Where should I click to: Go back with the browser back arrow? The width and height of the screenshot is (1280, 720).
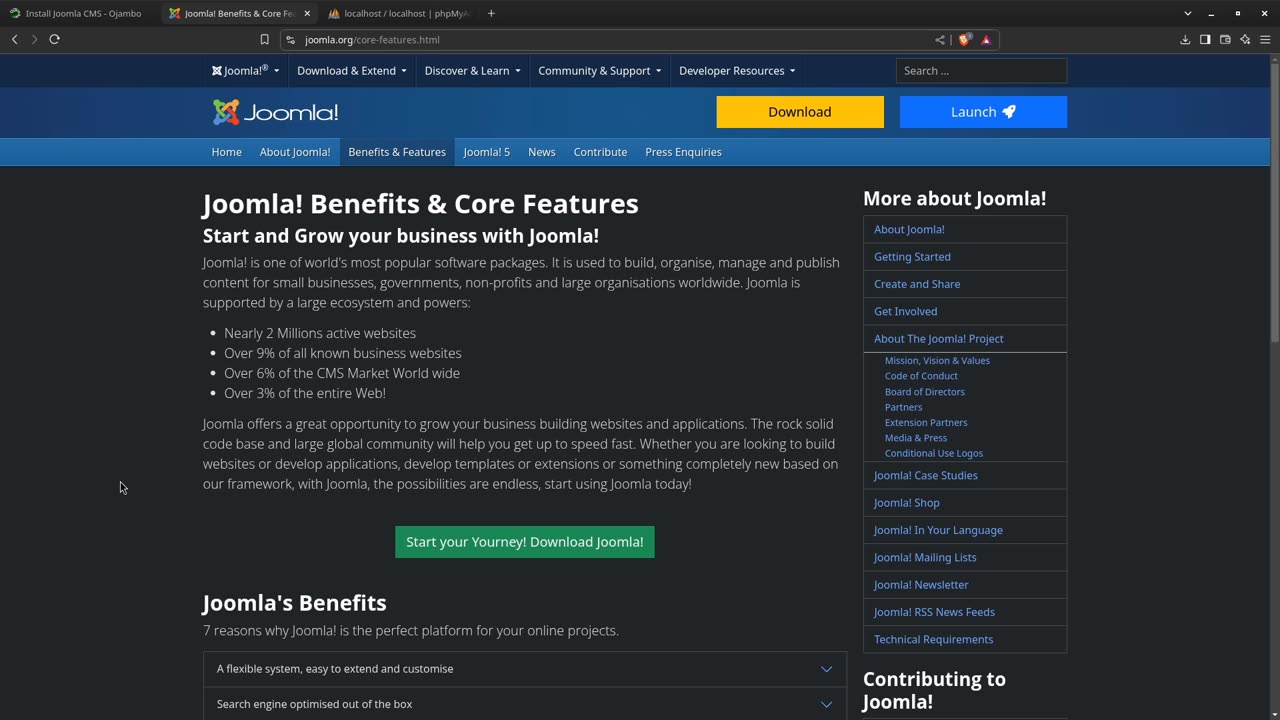[x=14, y=39]
